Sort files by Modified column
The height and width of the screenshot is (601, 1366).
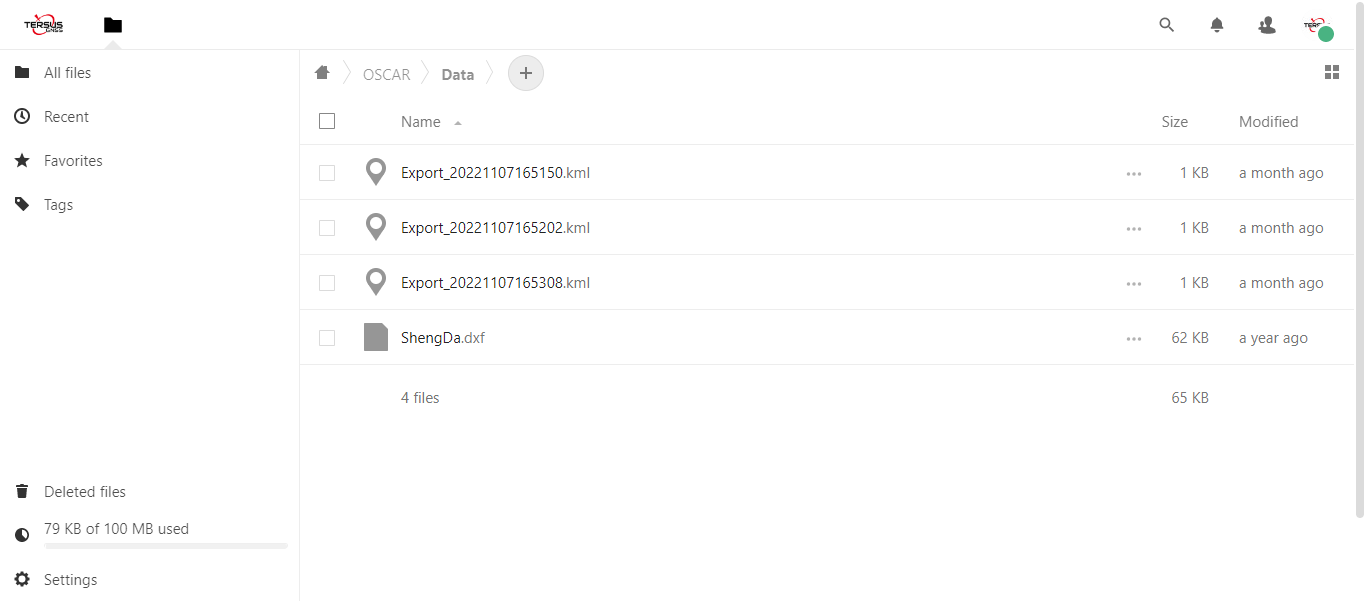[1268, 122]
